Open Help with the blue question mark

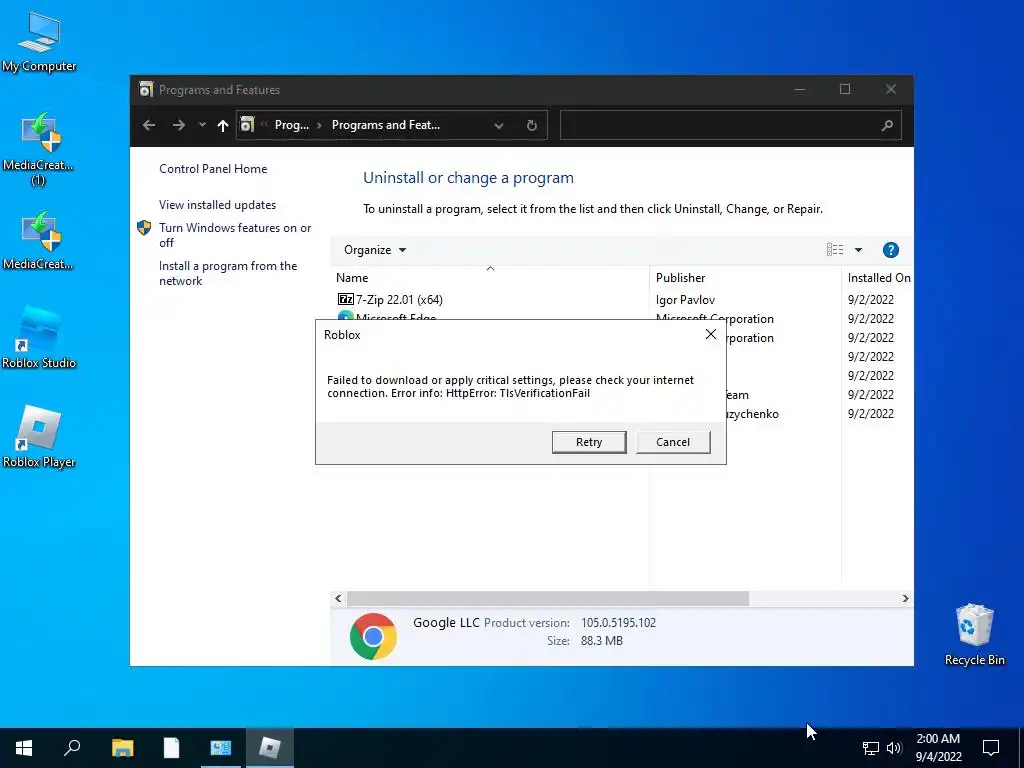(891, 249)
